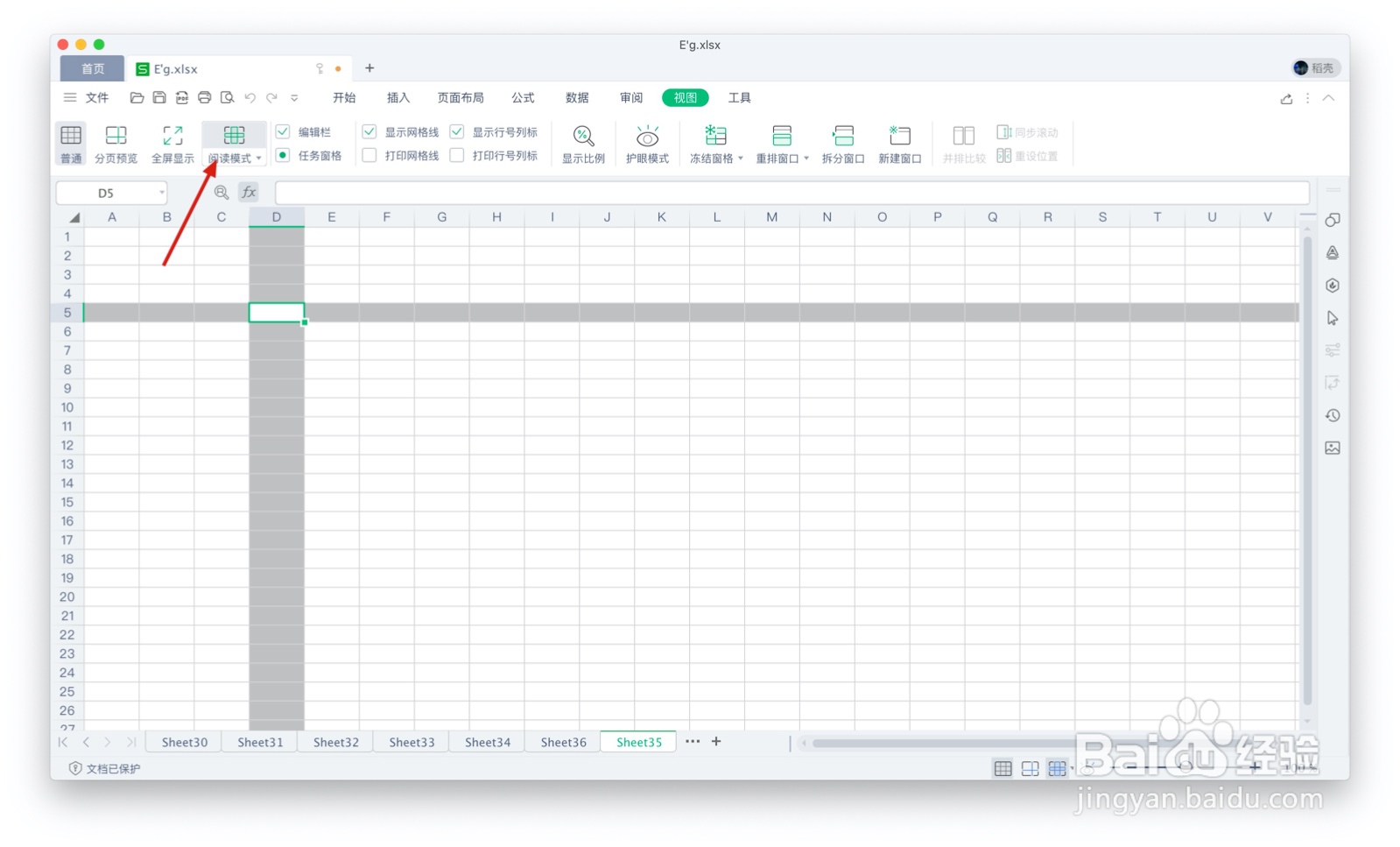Click the Print icon in quick toolbar
Screen dimensions: 1400x847
205,97
